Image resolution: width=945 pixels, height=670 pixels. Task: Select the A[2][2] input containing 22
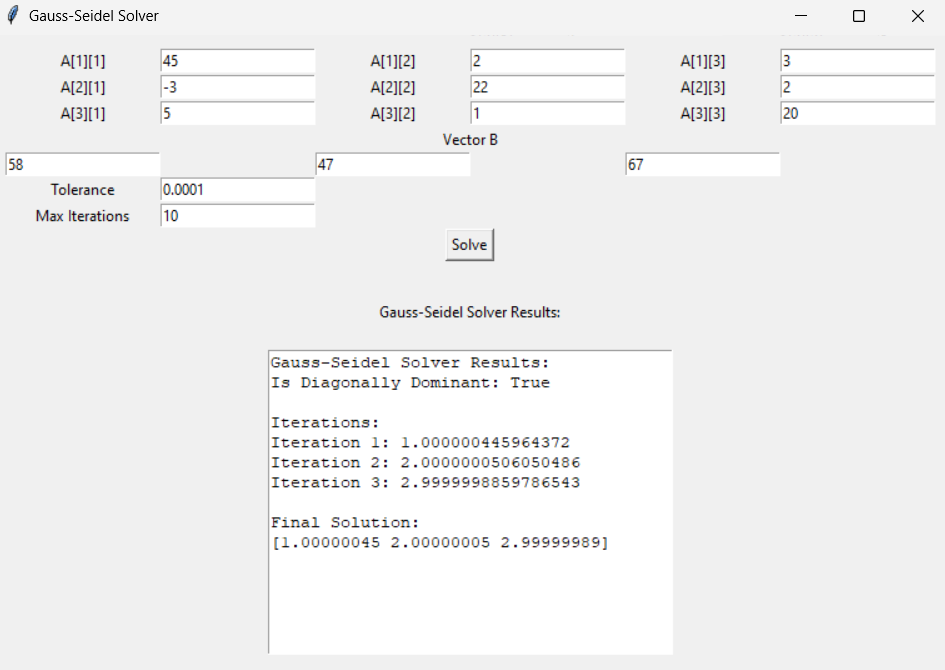point(547,87)
